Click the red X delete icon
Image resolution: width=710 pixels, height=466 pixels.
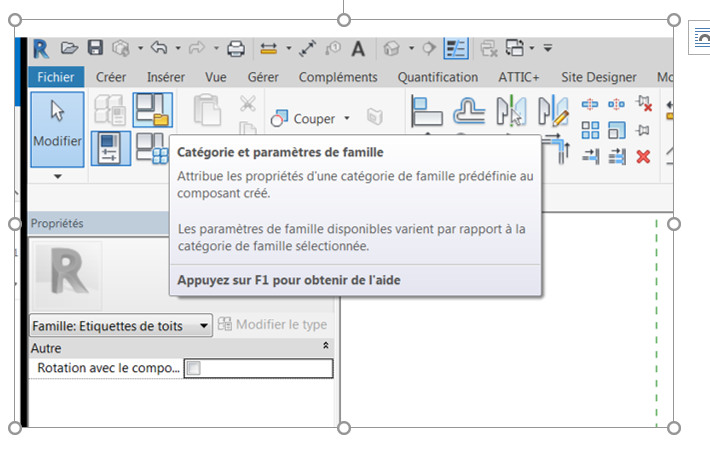tap(643, 155)
